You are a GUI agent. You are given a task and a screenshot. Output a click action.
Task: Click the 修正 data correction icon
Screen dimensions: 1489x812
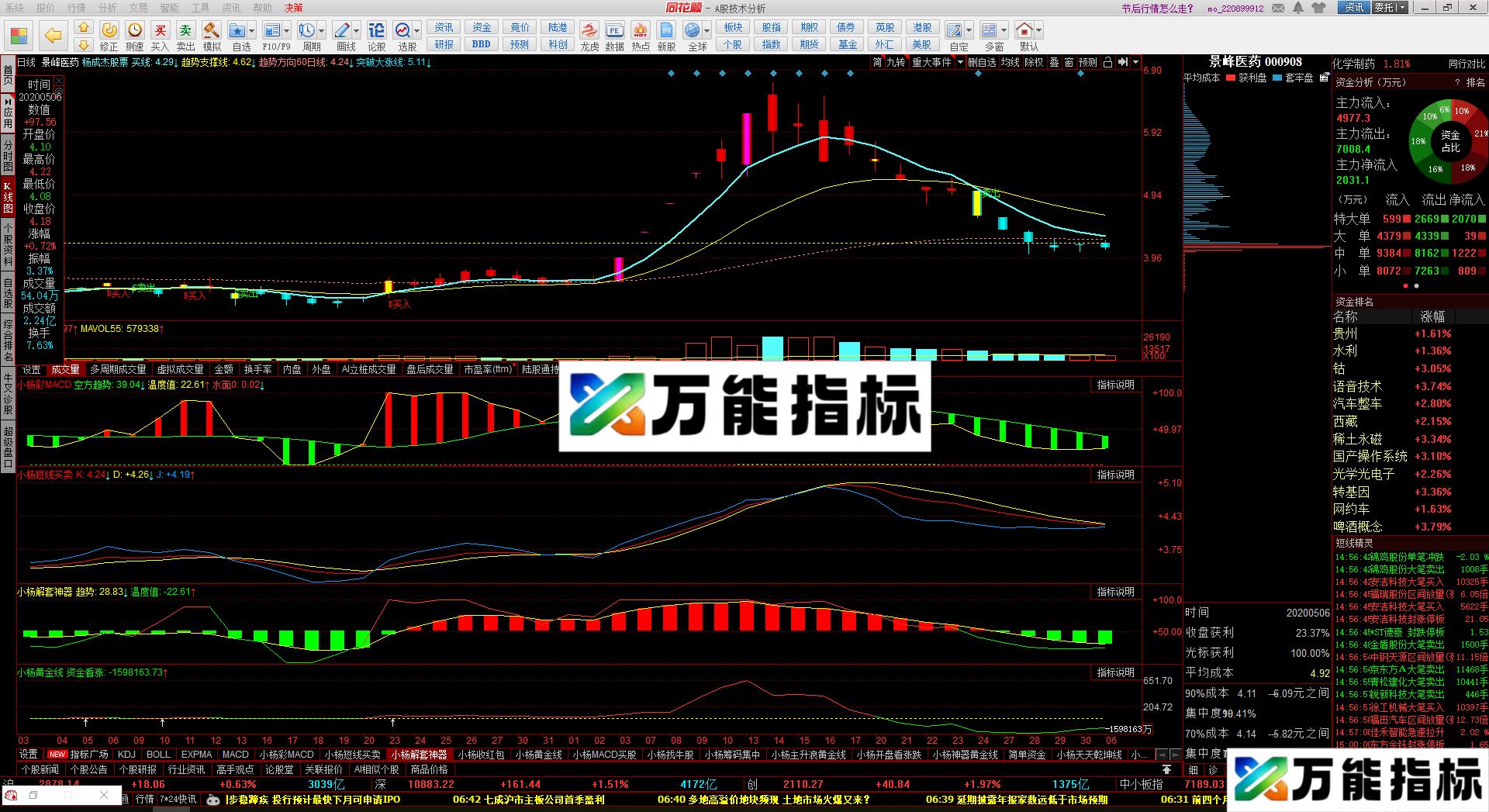coord(110,31)
